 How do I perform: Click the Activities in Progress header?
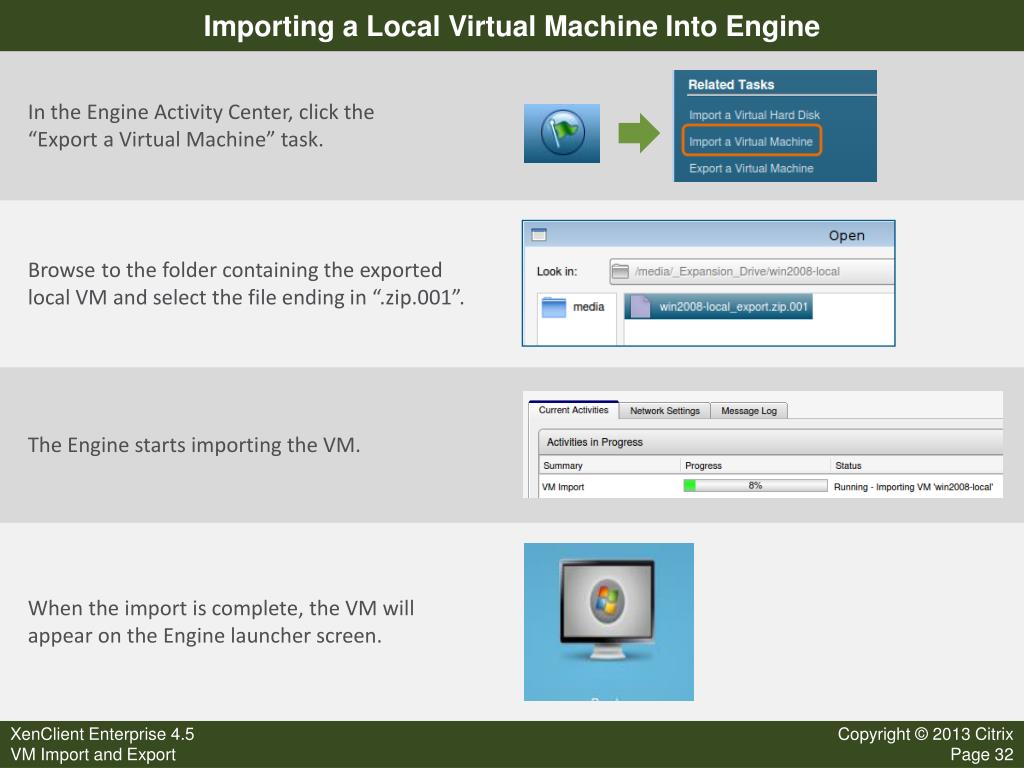(x=771, y=442)
